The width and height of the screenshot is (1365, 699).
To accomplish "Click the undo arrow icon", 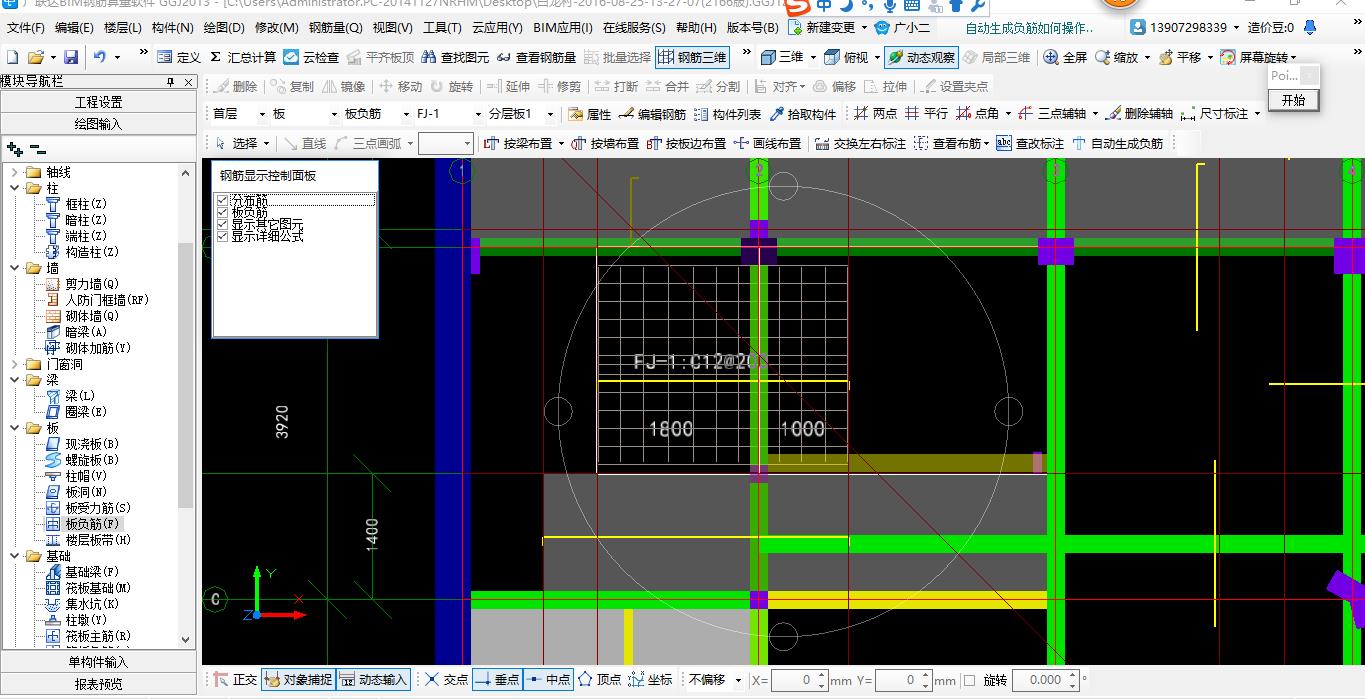I will coord(99,57).
